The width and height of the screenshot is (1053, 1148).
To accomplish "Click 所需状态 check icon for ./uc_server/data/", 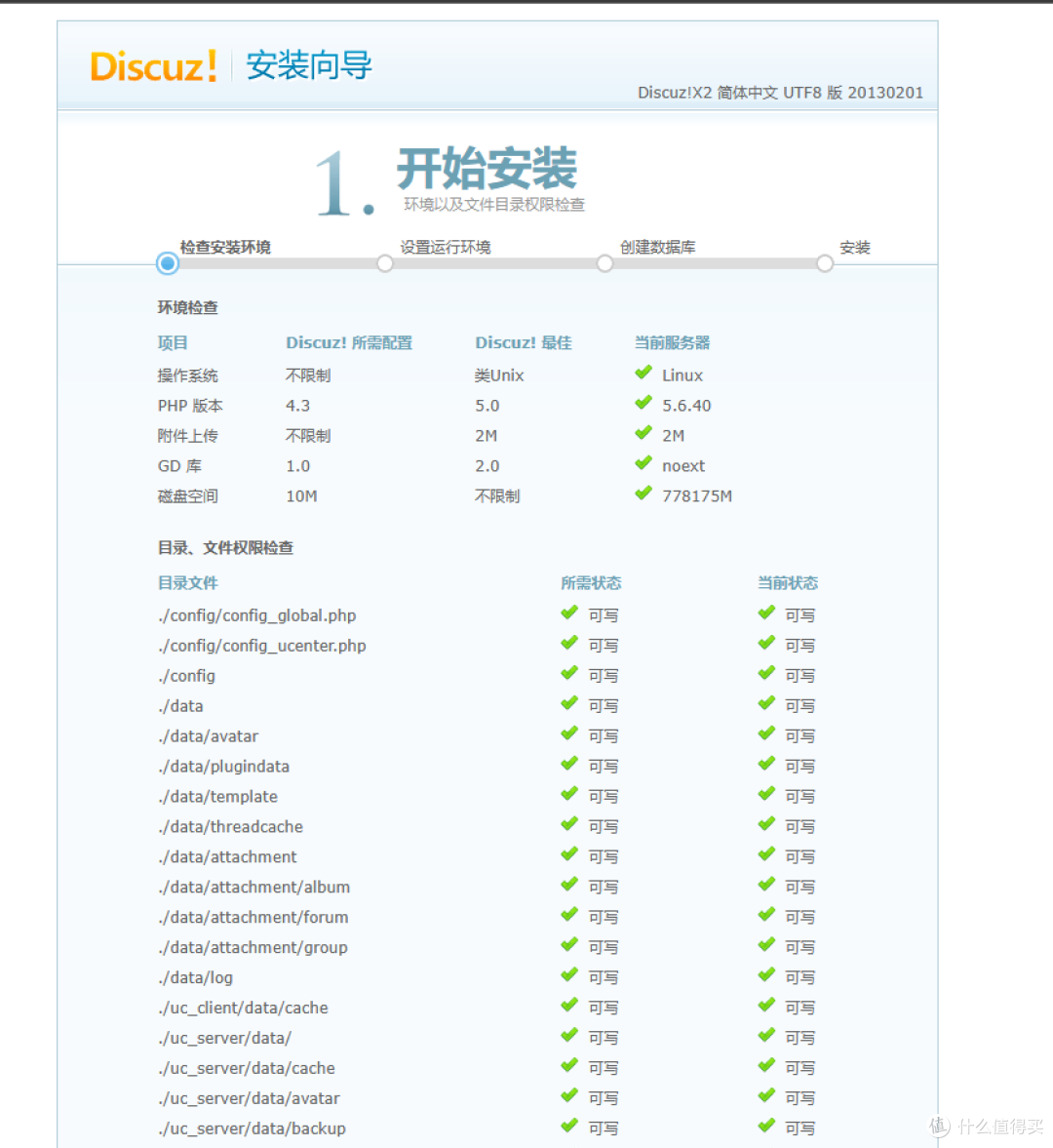I will [x=569, y=1036].
